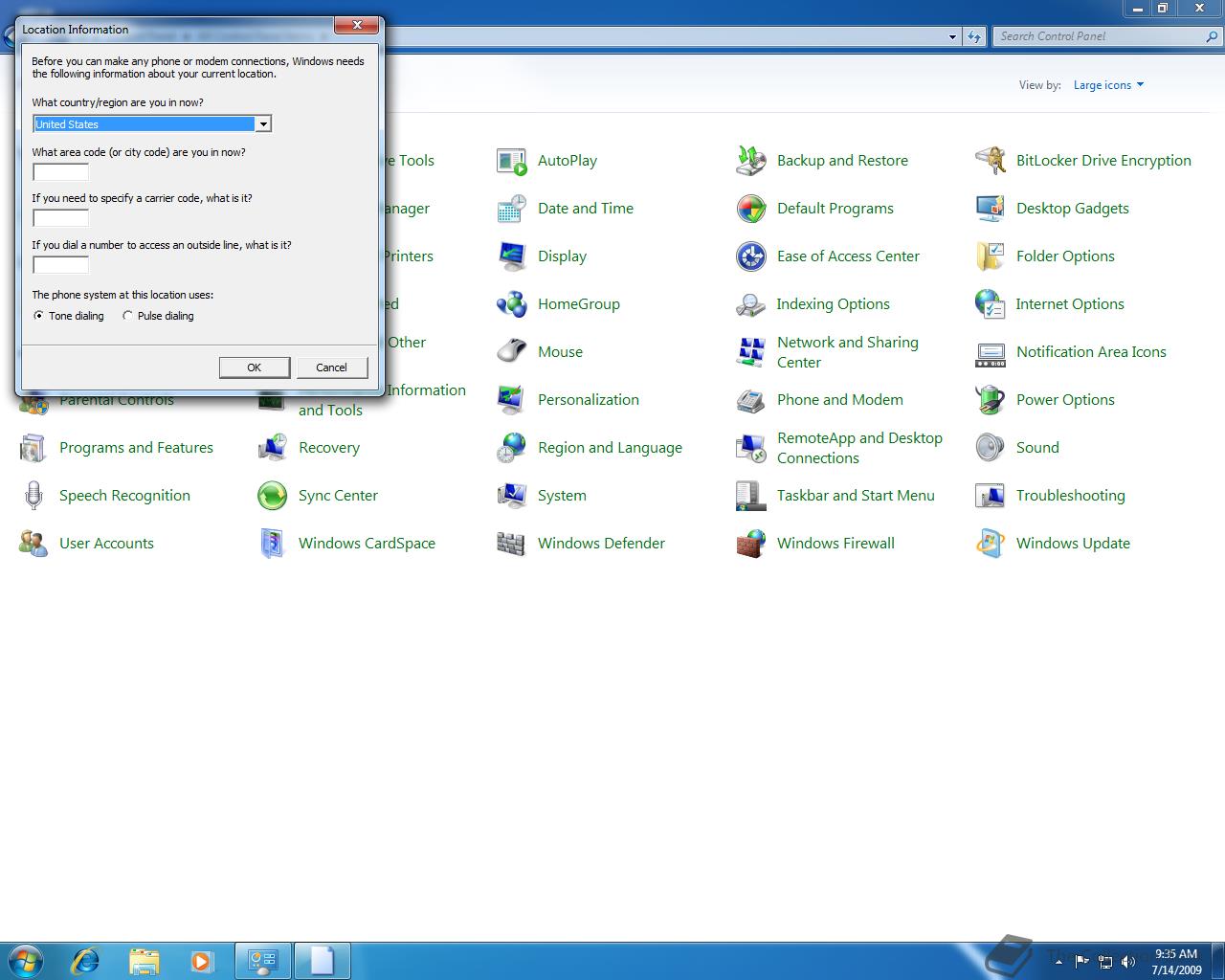1225x980 pixels.
Task: Click OK in Location Information dialog
Action: coord(255,367)
